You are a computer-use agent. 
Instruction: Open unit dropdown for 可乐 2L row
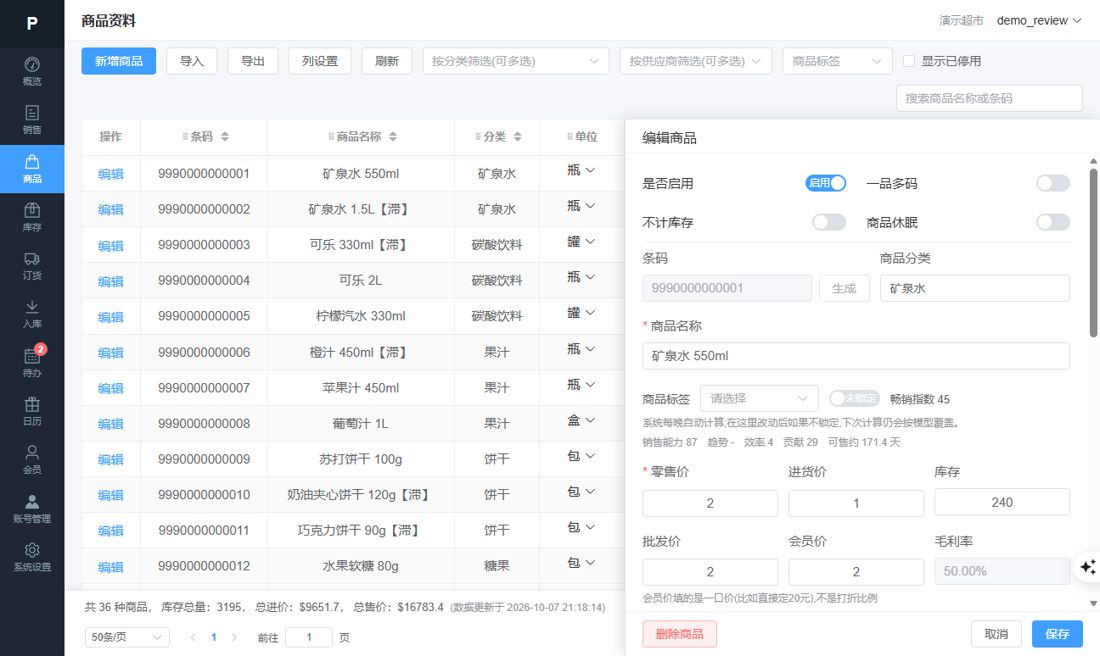point(581,277)
